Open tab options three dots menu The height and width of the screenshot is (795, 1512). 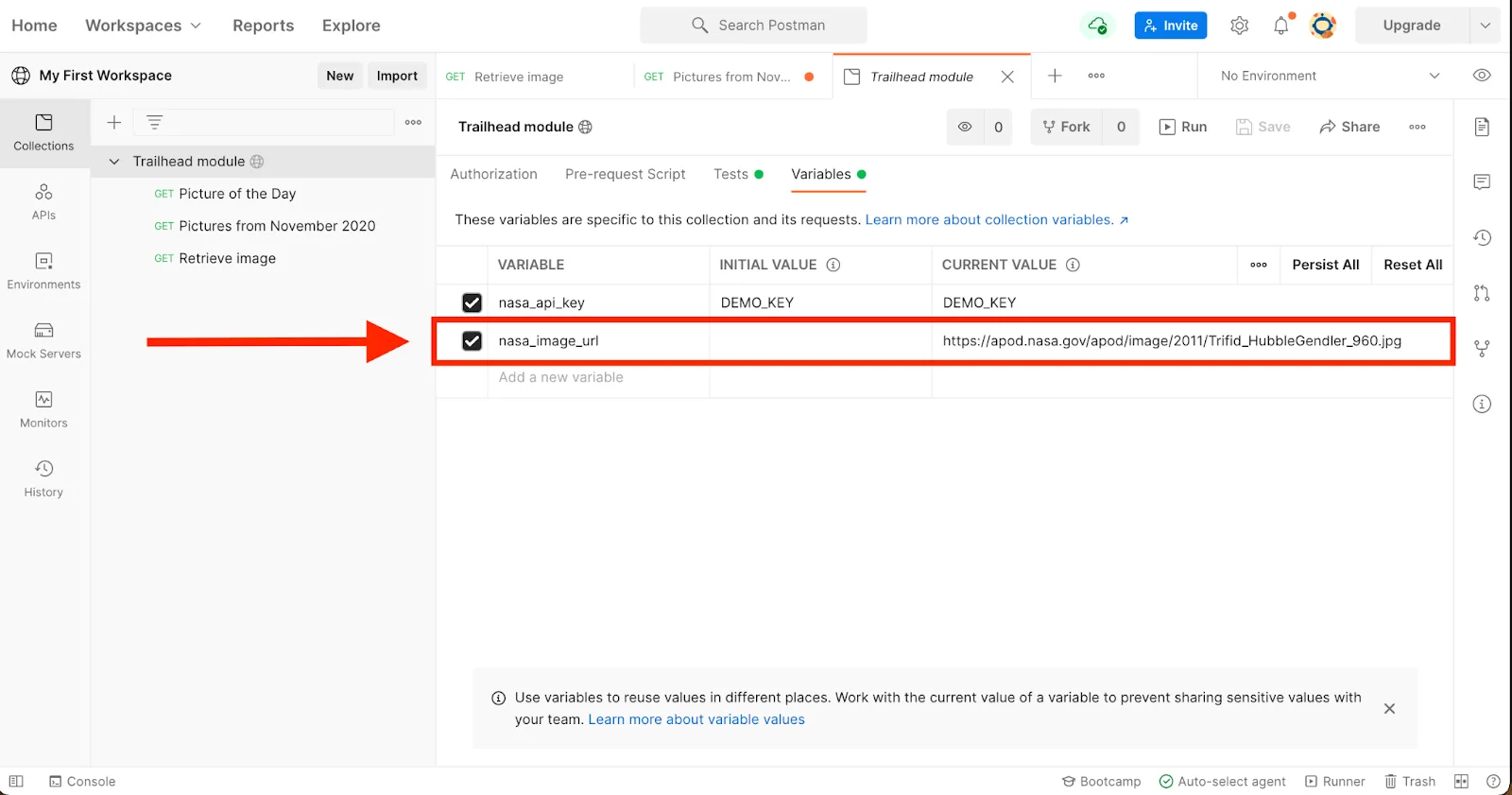[1096, 76]
